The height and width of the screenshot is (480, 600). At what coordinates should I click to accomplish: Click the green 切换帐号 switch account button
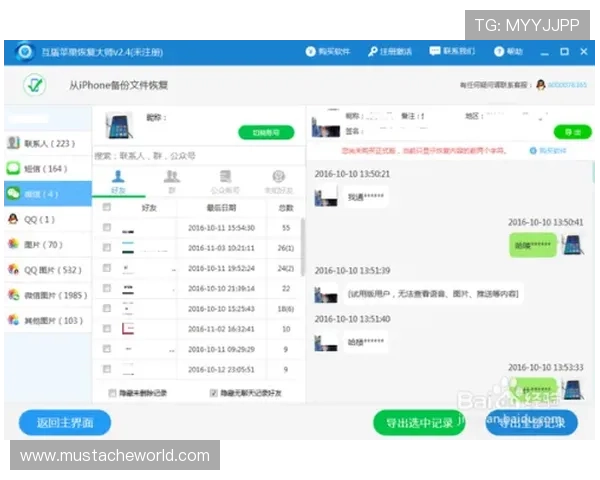point(266,132)
